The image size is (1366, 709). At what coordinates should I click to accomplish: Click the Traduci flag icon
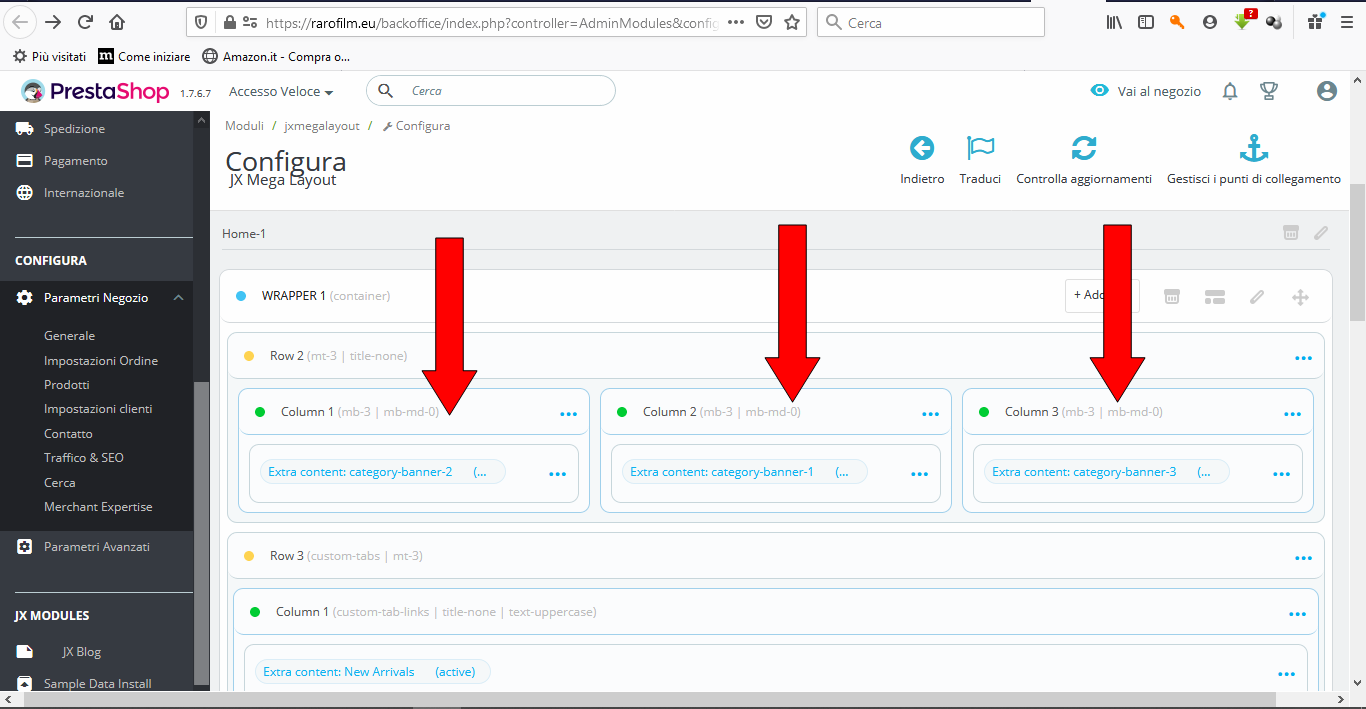(980, 148)
